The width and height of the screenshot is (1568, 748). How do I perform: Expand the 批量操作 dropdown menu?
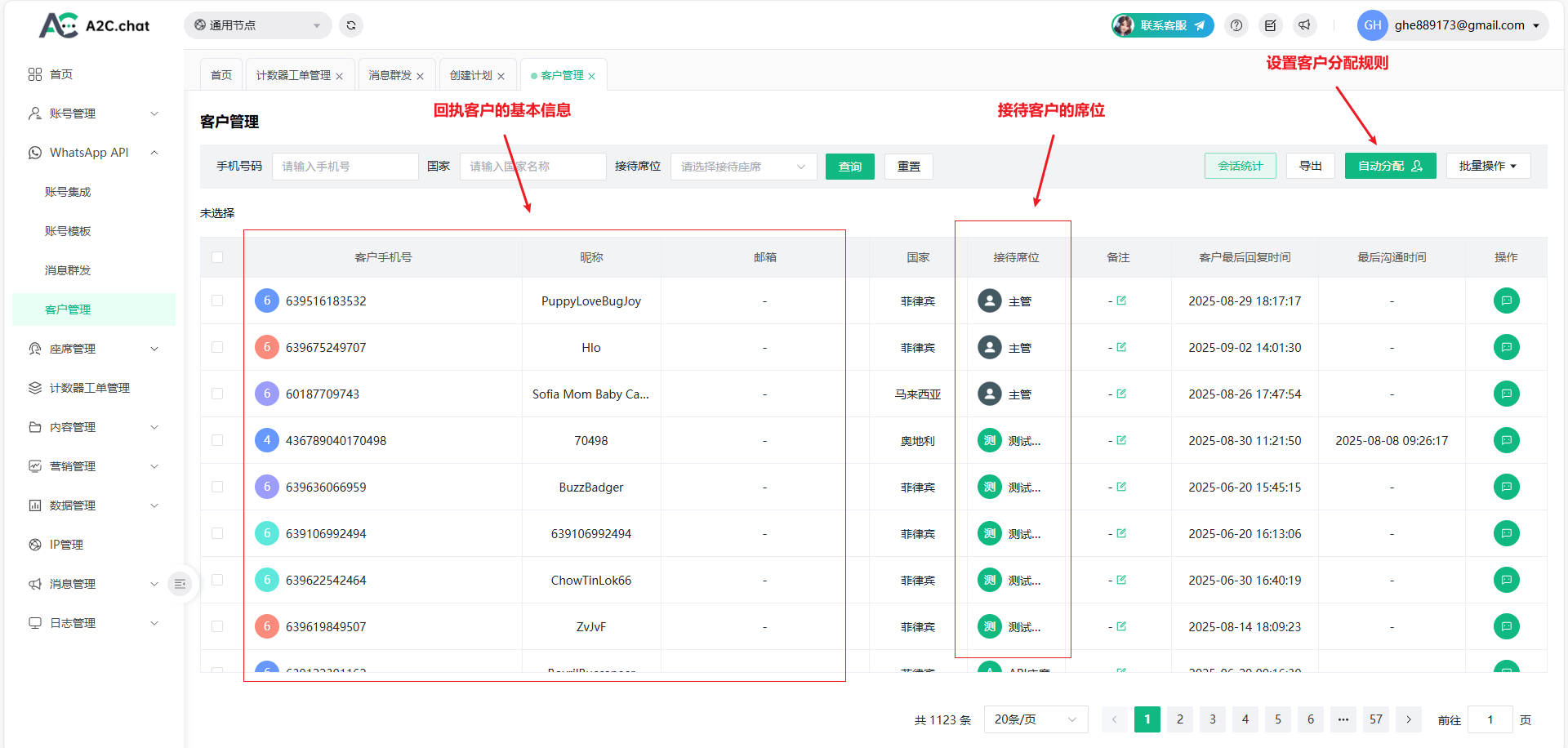click(x=1487, y=166)
